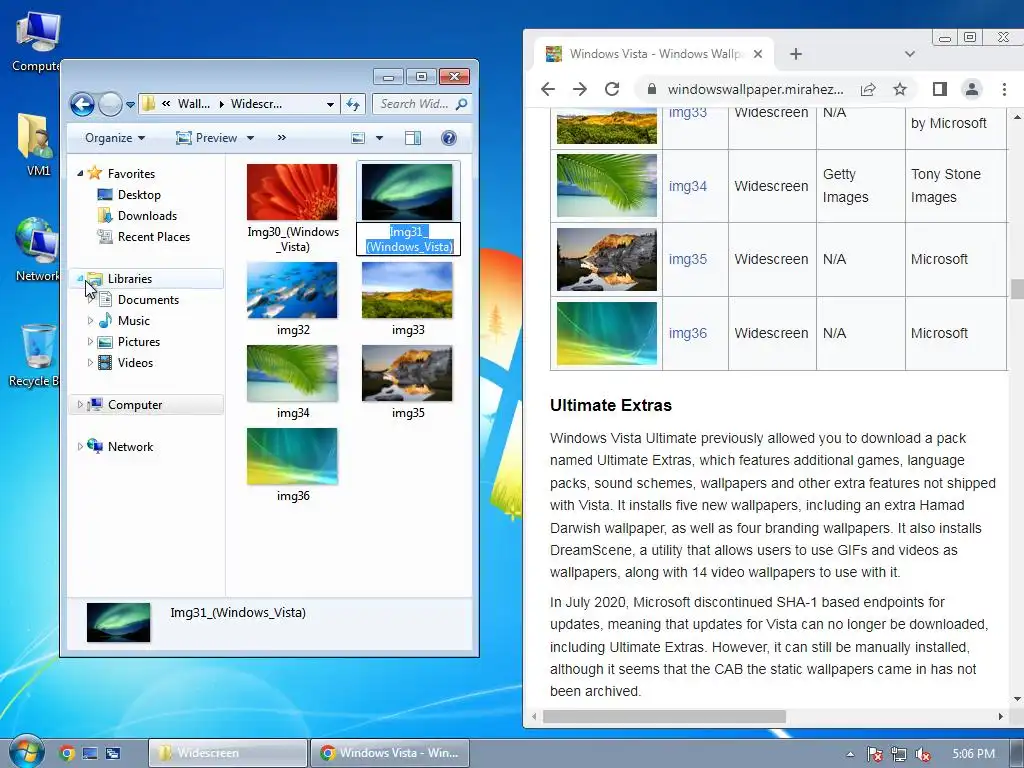This screenshot has height=768, width=1024.
Task: Click the Img31 filename rename box
Action: [x=408, y=239]
